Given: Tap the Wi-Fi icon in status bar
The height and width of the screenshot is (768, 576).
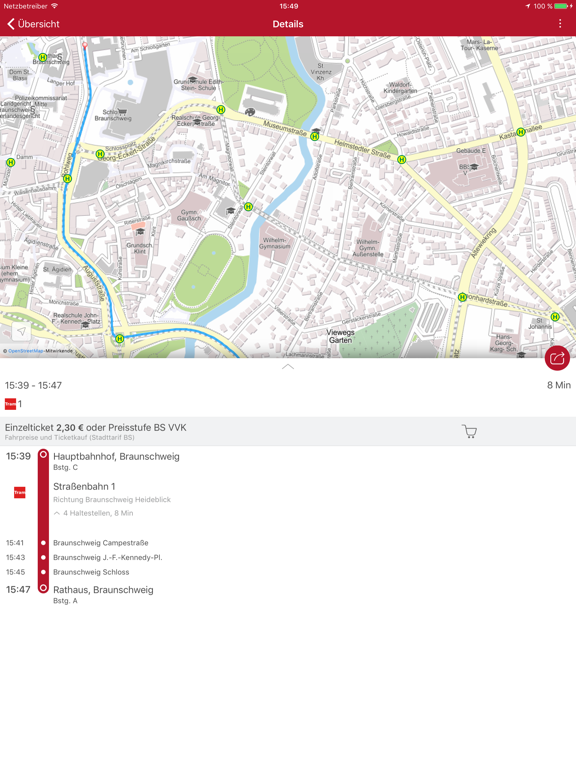Looking at the screenshot, I should click(54, 6).
